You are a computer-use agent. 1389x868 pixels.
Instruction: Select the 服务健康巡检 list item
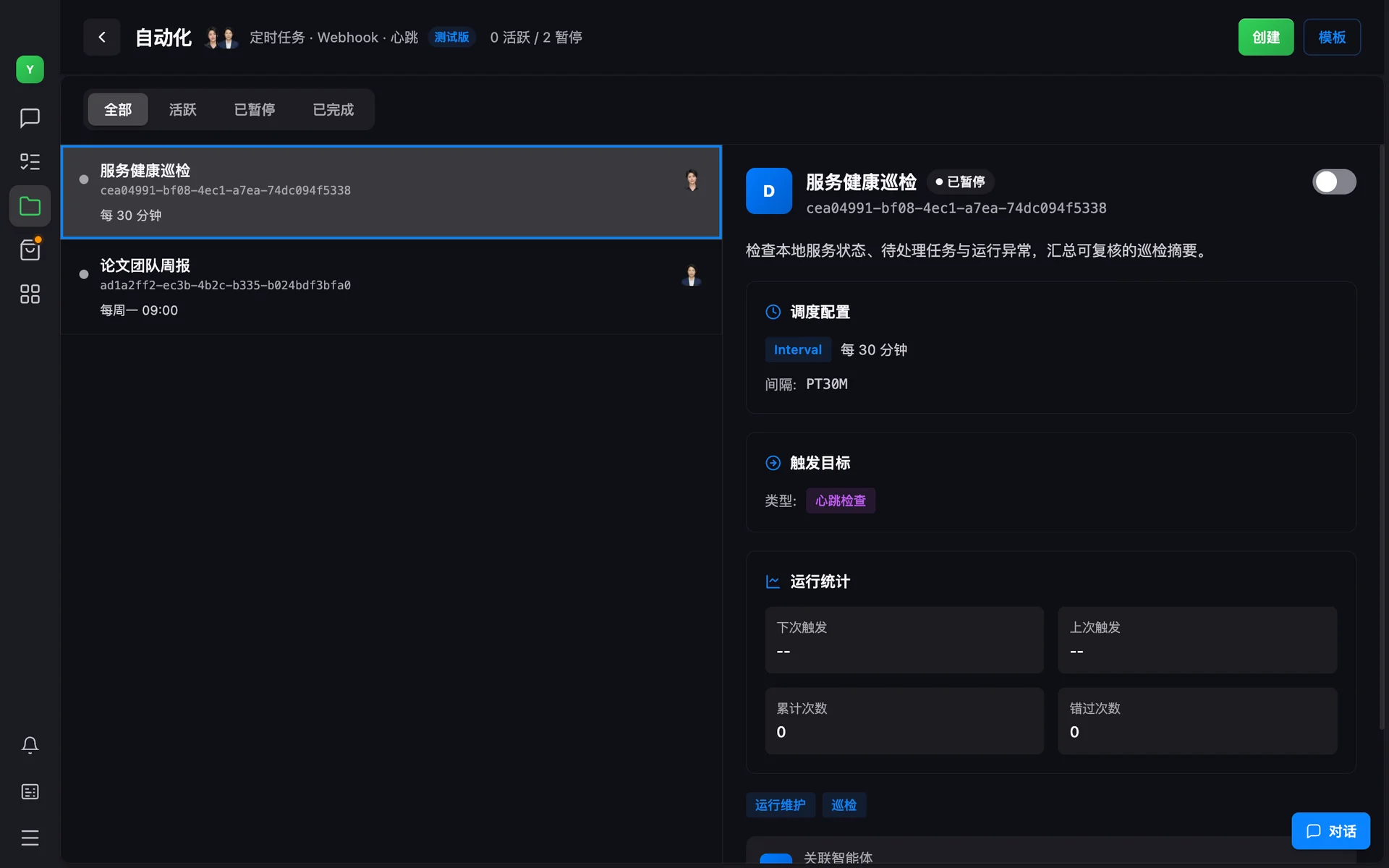391,192
